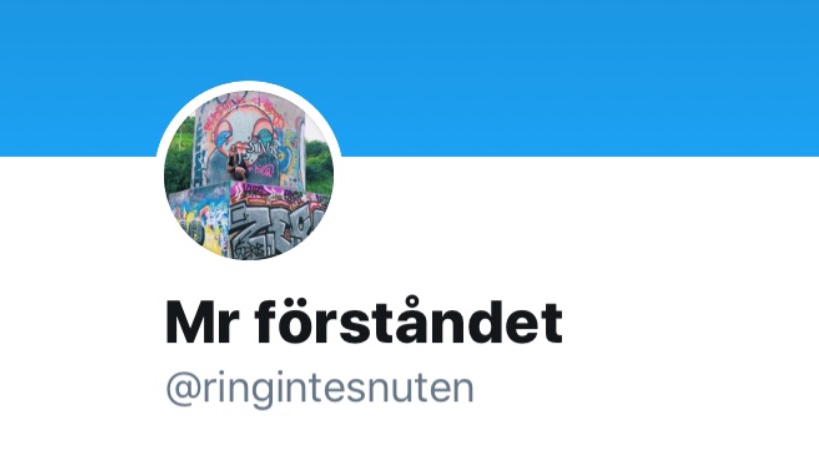Click the person sitting in the avatar photo
Screen dimensions: 819x449
237,163
